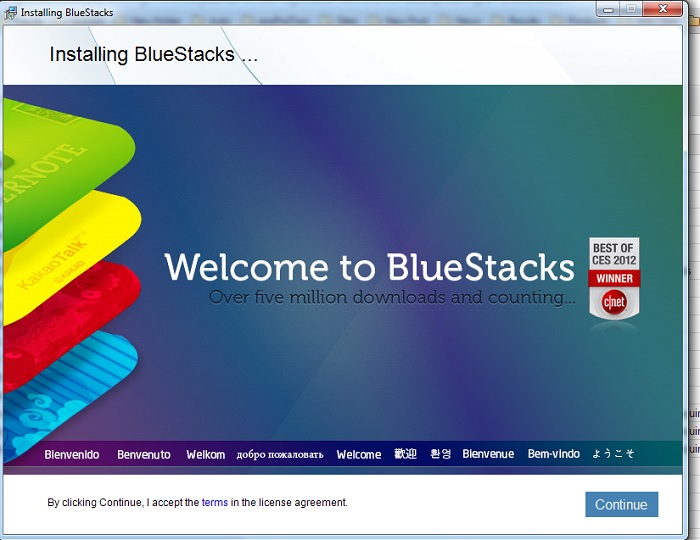Minimize the Installing BlueStacks window
Viewport: 700px width, 540px height.
(608, 9)
